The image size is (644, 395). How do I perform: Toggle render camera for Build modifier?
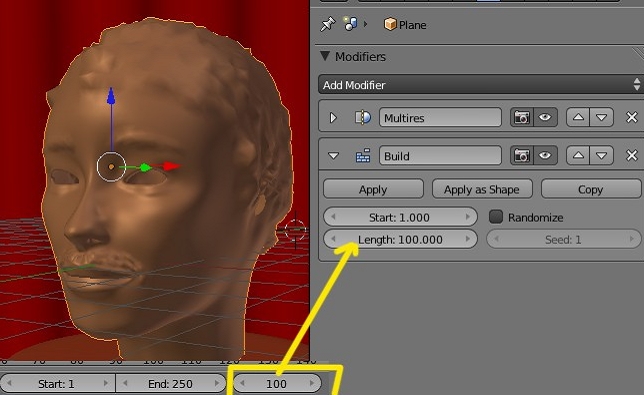522,156
